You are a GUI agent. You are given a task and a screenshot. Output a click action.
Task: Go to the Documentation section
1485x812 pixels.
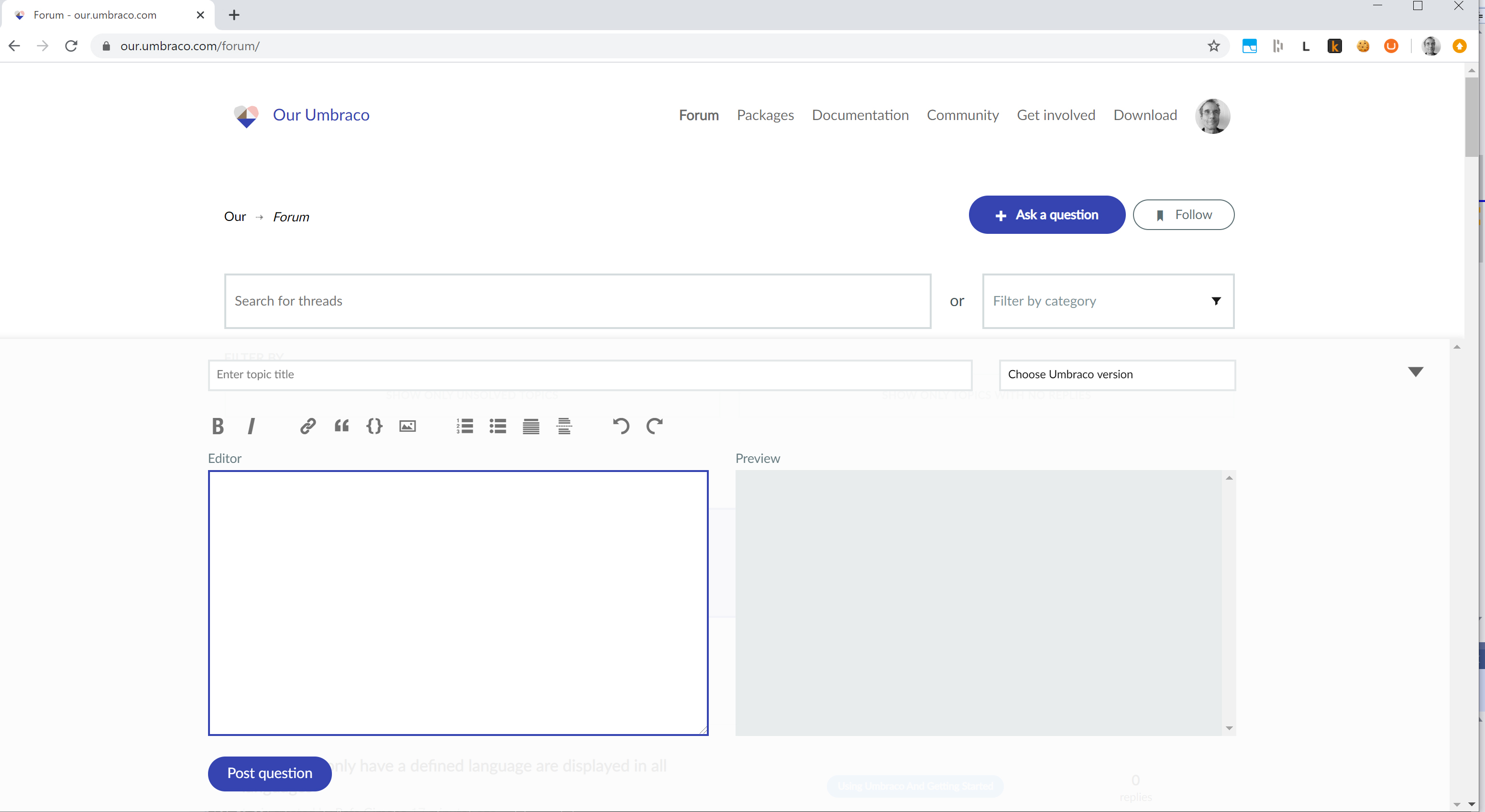pos(860,115)
